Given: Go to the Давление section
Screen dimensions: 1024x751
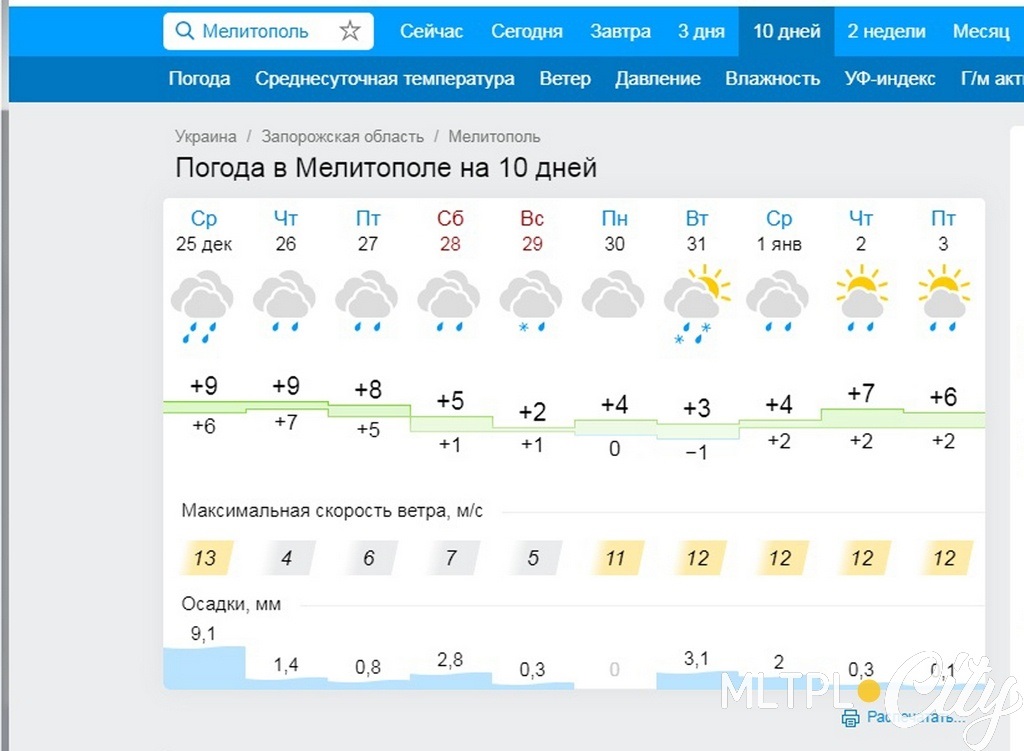Looking at the screenshot, I should (658, 78).
